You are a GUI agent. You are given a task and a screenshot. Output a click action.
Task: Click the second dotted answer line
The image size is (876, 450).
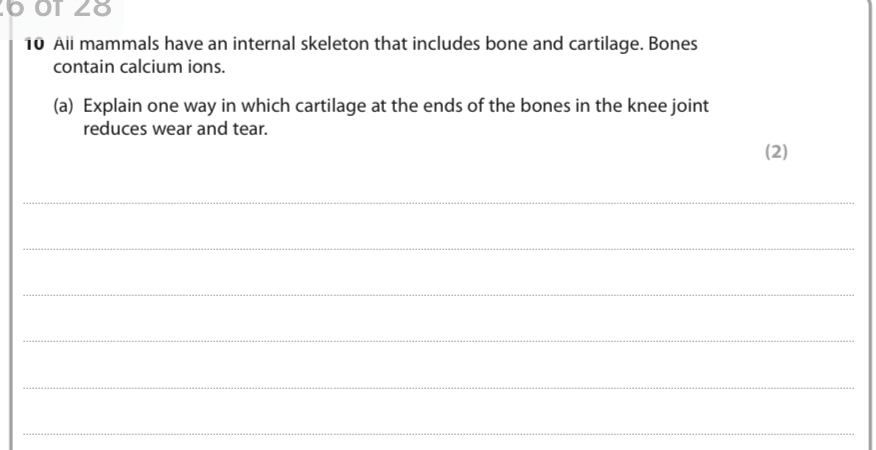click(439, 249)
